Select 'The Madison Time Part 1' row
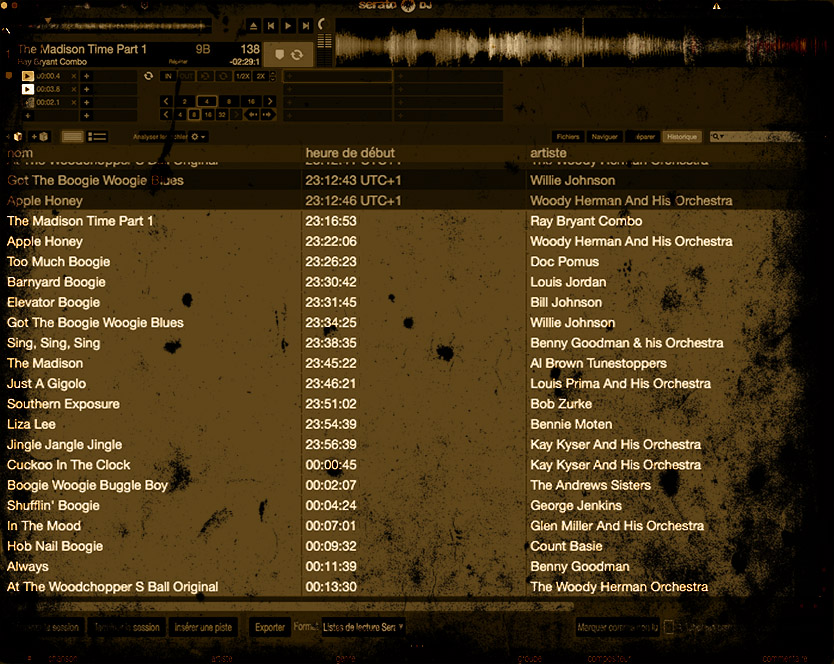 [404, 221]
